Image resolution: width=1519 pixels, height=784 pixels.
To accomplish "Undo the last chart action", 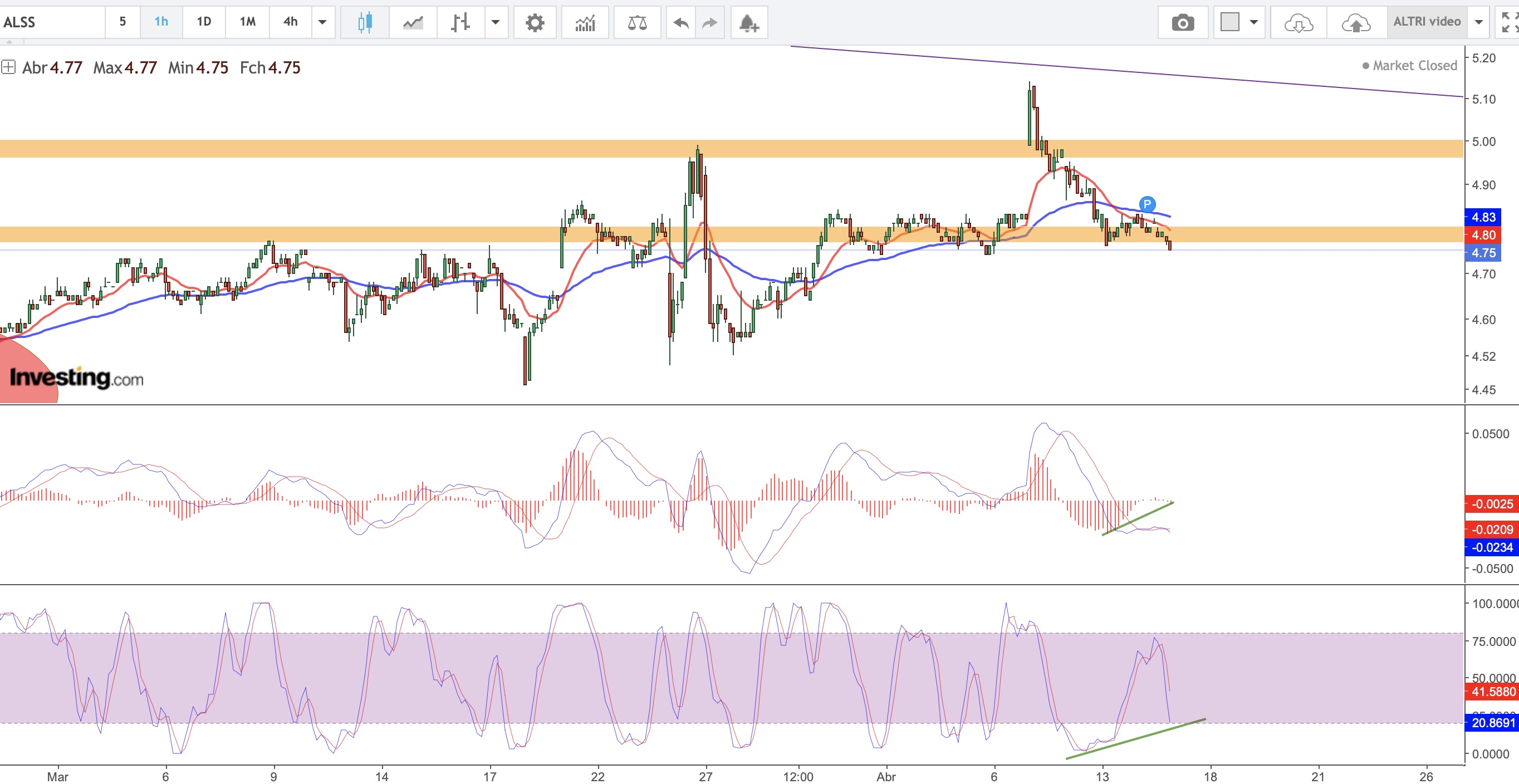I will (x=680, y=22).
